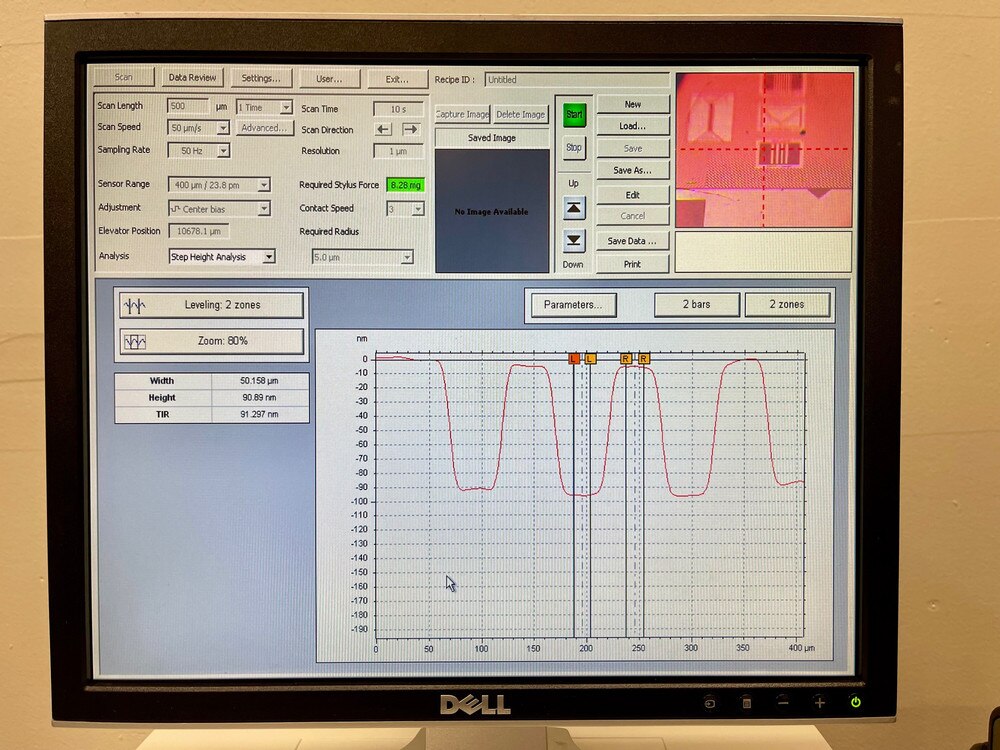
Task: Toggle the 2 zones cursor mode
Action: (x=787, y=304)
